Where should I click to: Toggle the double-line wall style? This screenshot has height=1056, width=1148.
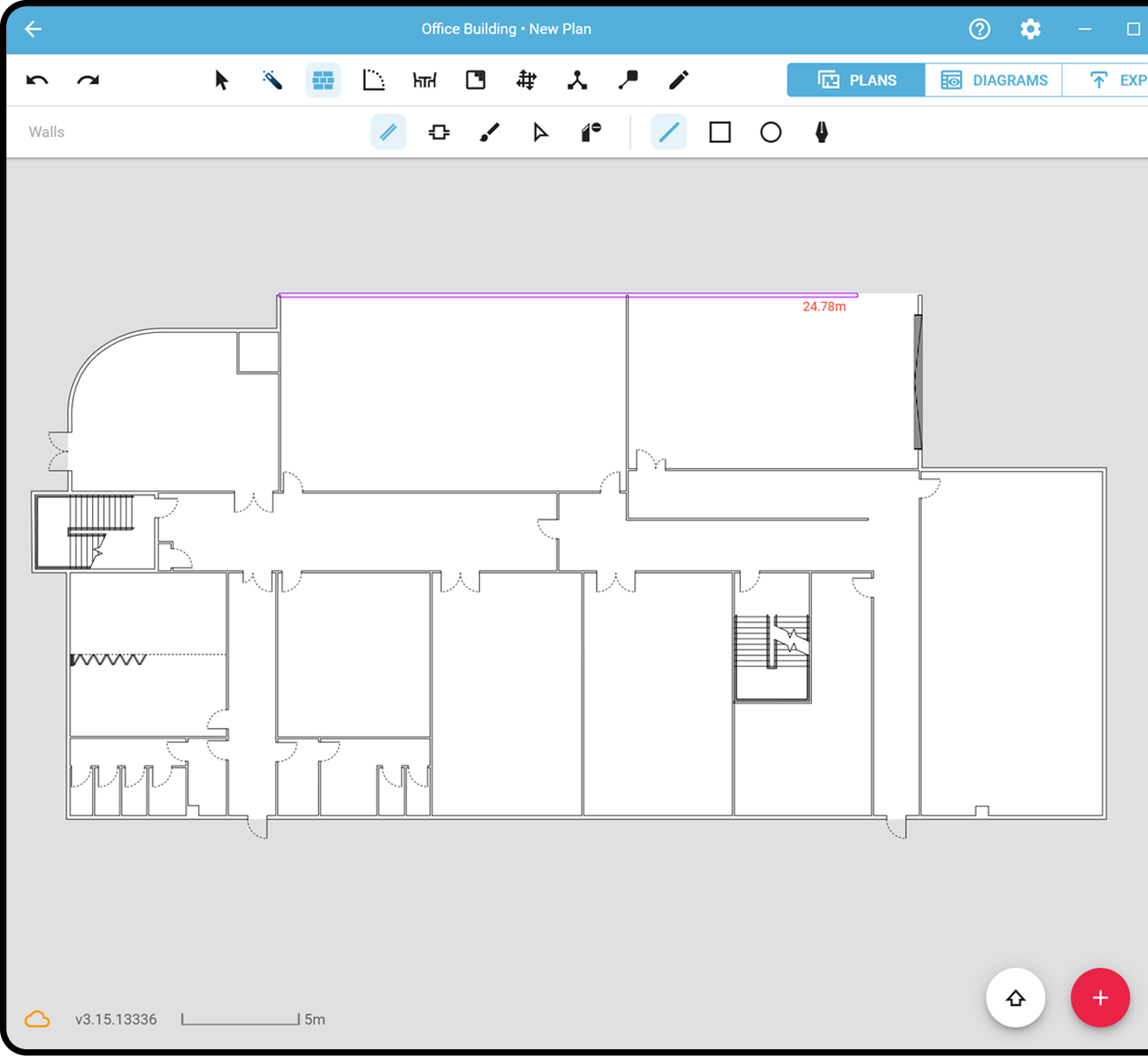(x=389, y=132)
